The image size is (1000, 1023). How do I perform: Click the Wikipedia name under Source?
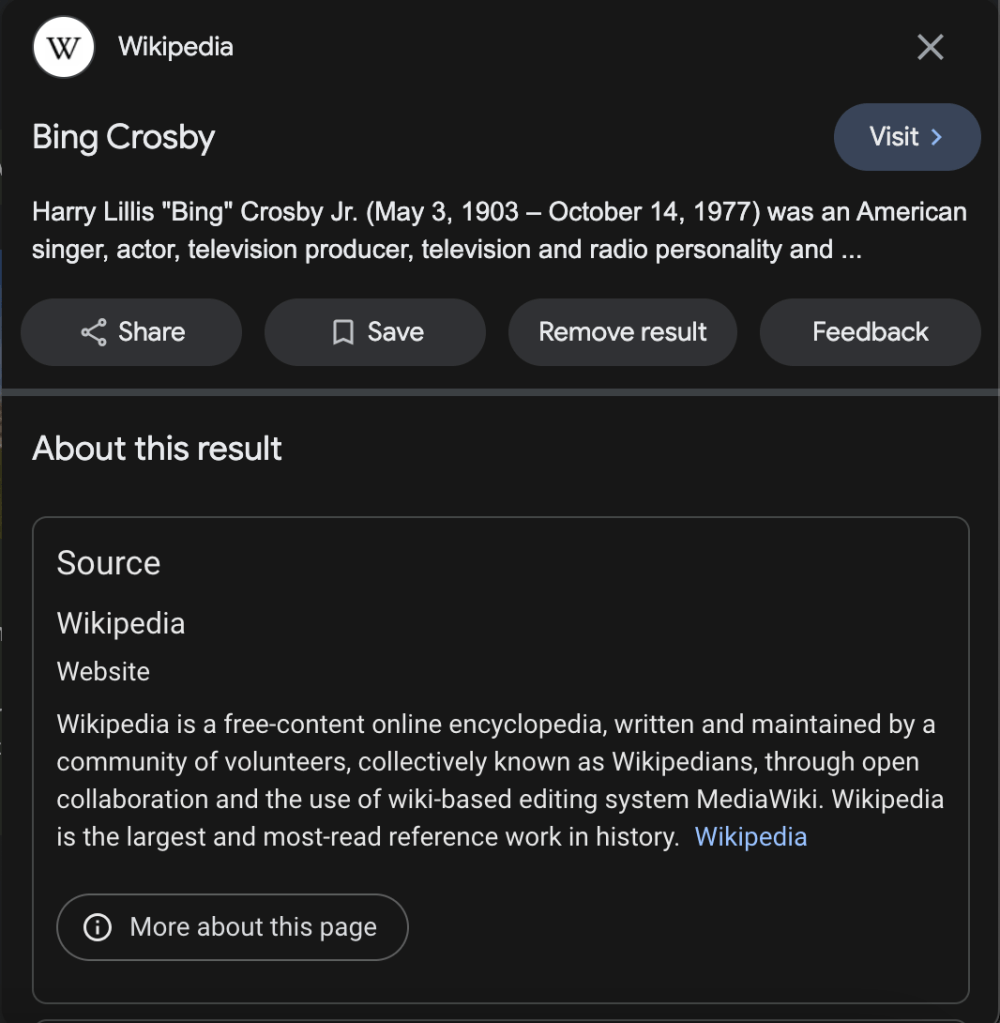pos(121,623)
